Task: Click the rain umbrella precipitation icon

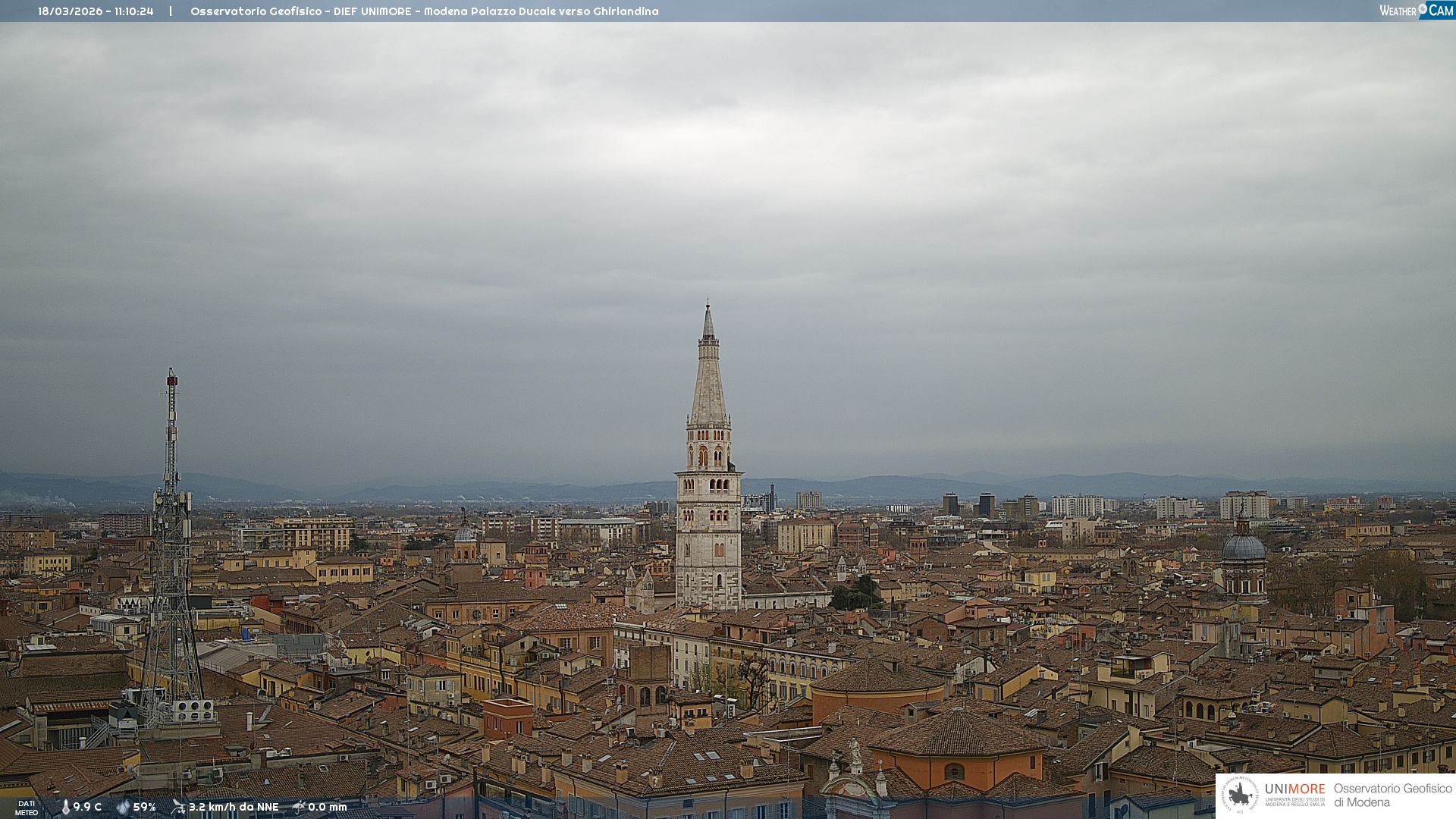Action: click(299, 807)
